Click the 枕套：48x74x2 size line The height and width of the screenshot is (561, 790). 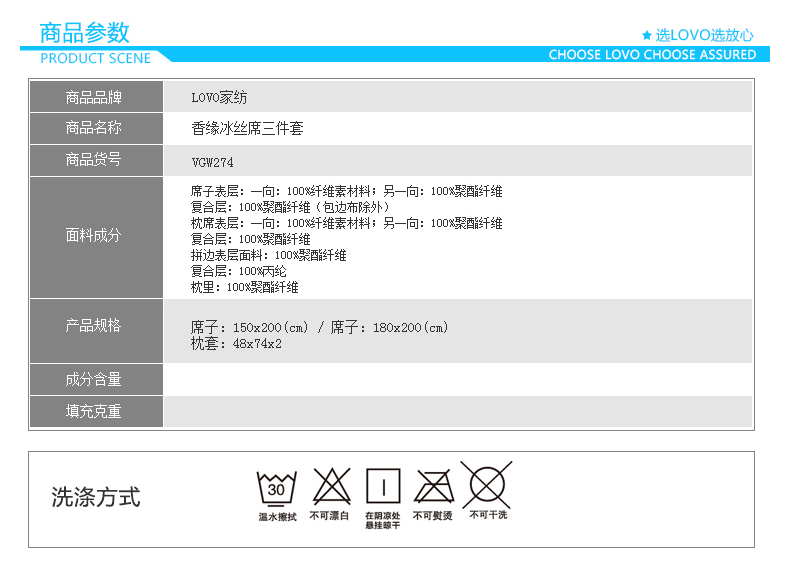click(236, 344)
